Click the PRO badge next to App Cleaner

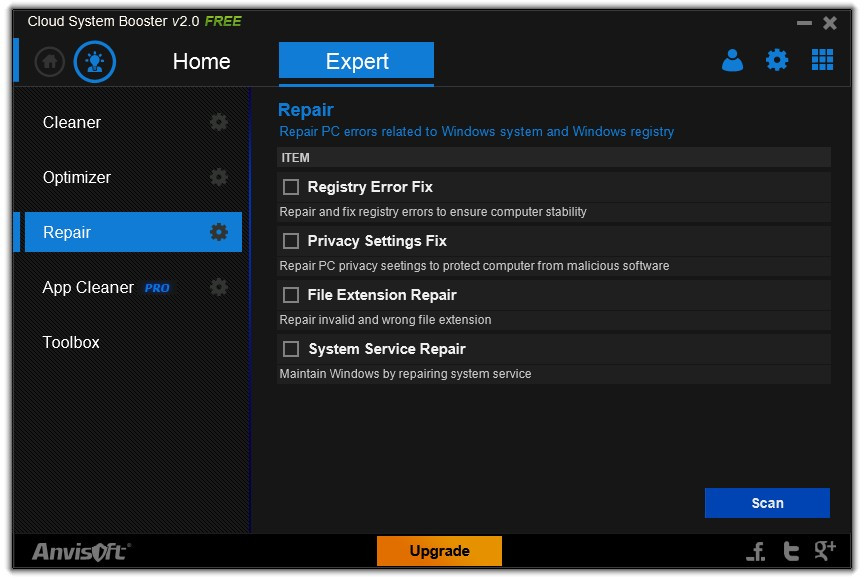click(157, 288)
